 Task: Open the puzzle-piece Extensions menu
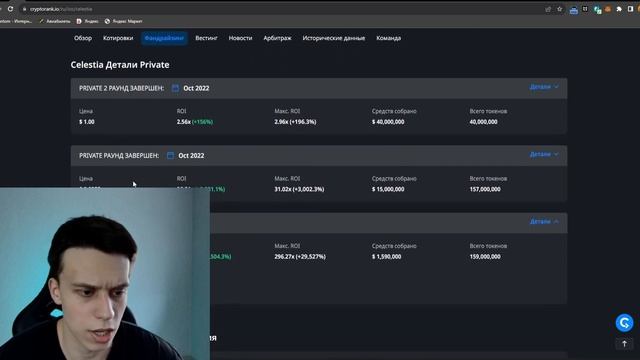click(619, 9)
